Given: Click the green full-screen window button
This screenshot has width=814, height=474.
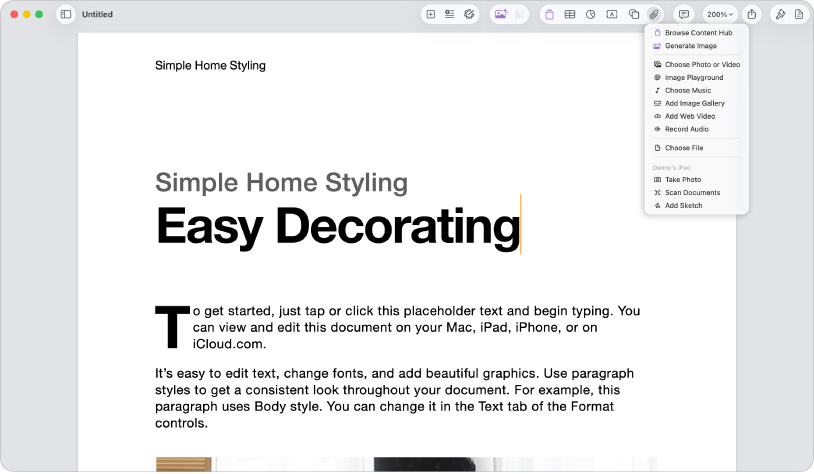Looking at the screenshot, I should click(39, 15).
